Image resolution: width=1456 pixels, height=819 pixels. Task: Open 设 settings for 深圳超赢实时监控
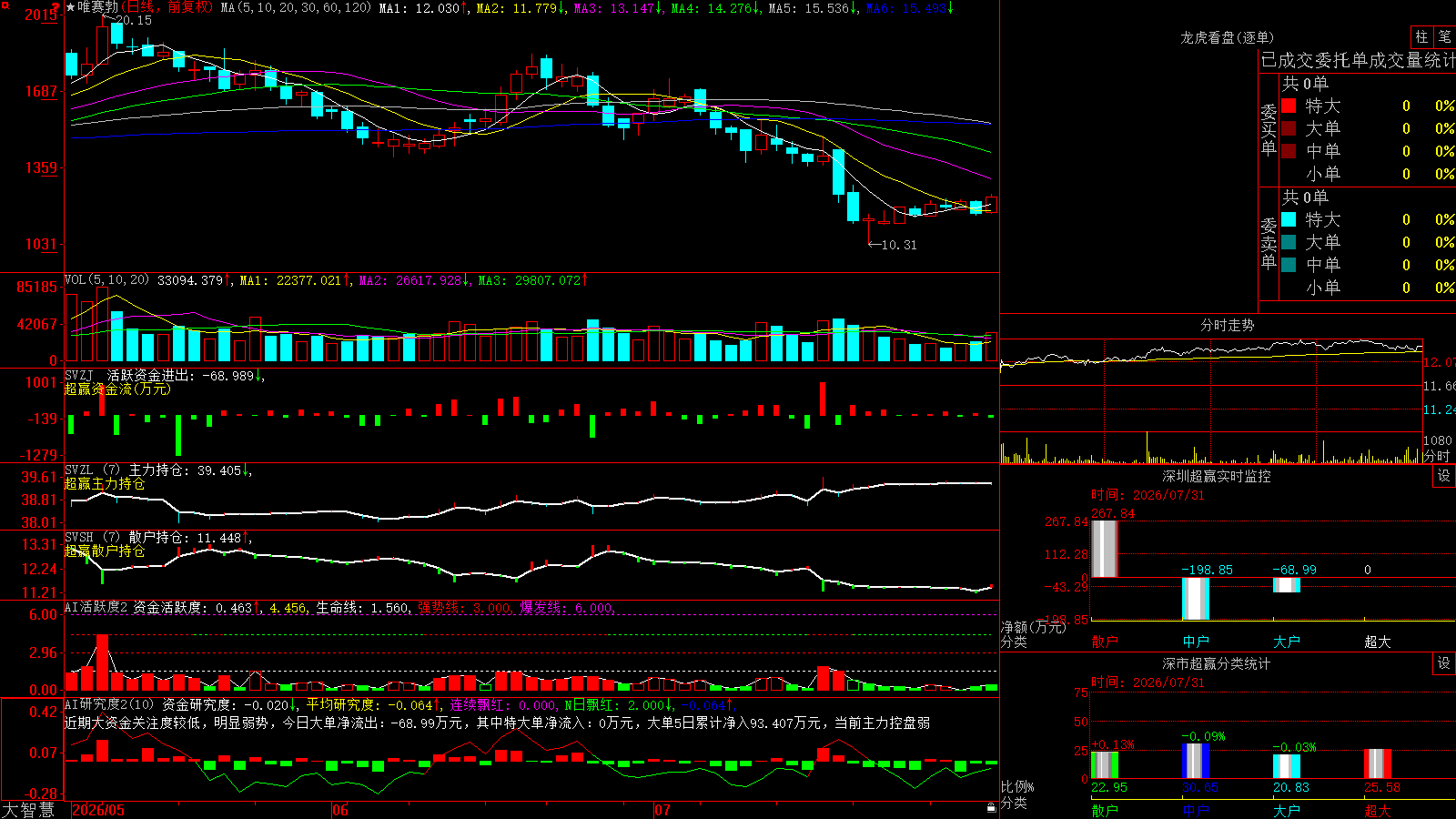pyautogui.click(x=1444, y=476)
